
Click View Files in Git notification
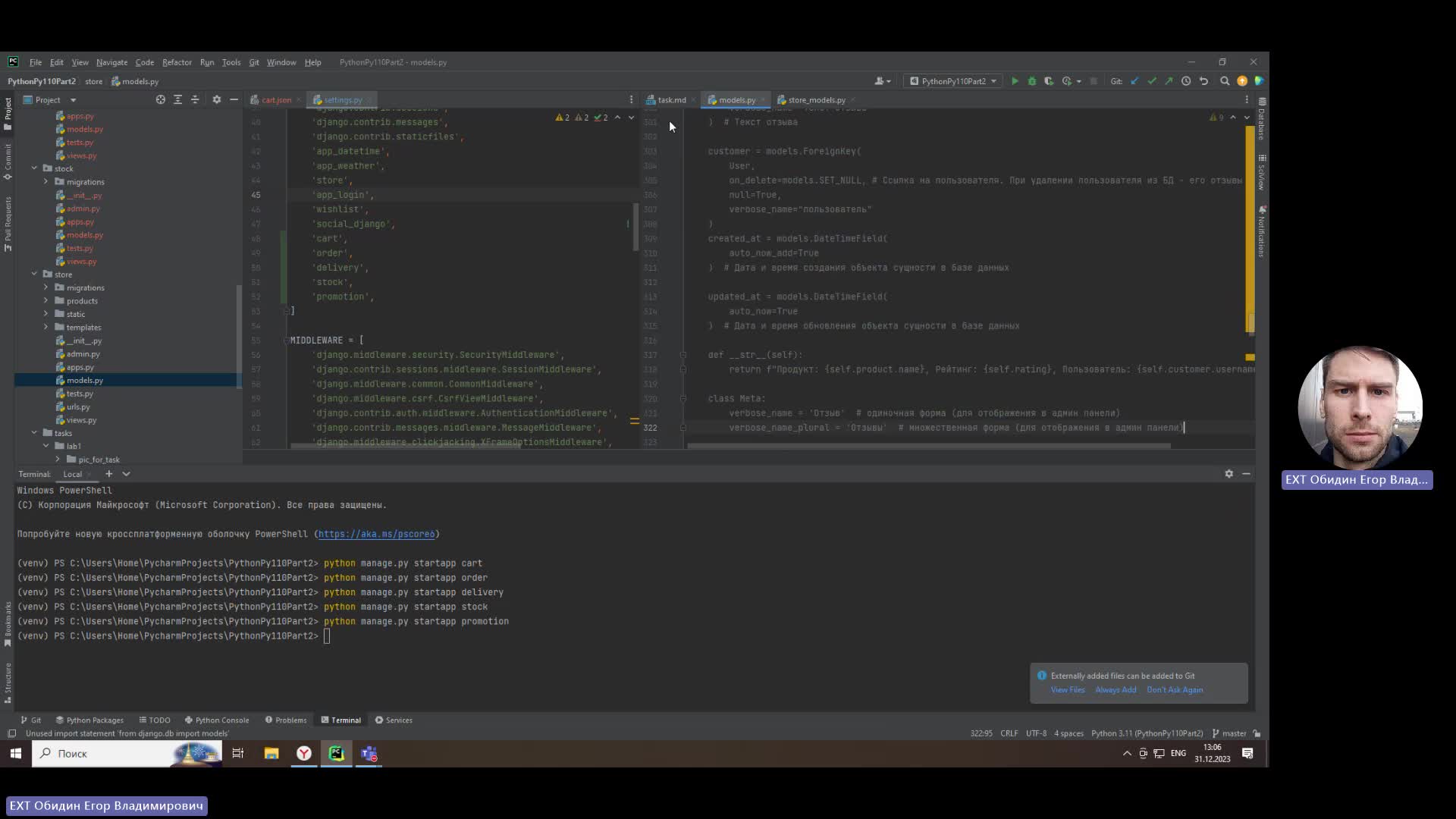pyautogui.click(x=1068, y=690)
